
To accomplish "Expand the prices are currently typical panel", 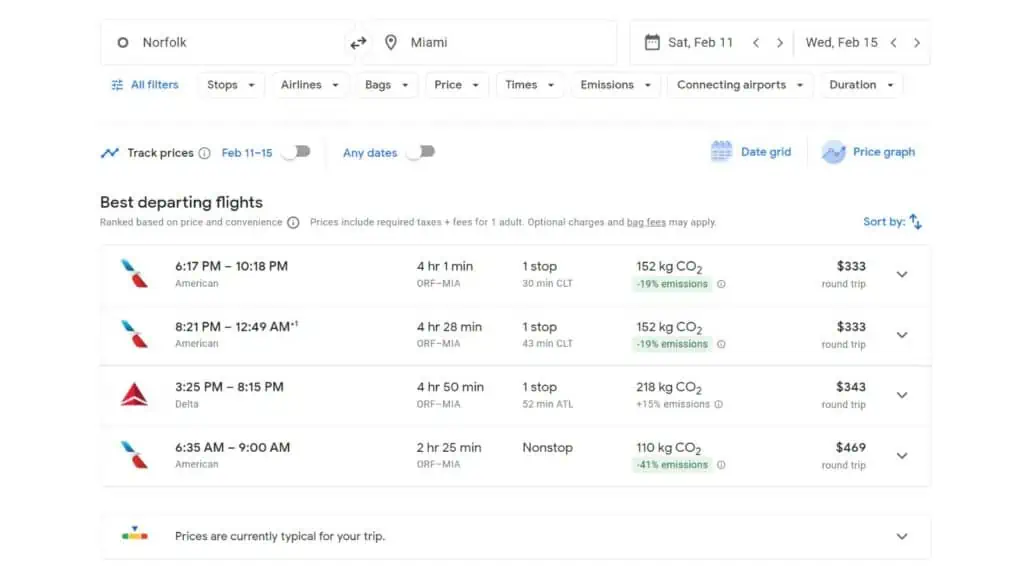I will pyautogui.click(x=900, y=536).
